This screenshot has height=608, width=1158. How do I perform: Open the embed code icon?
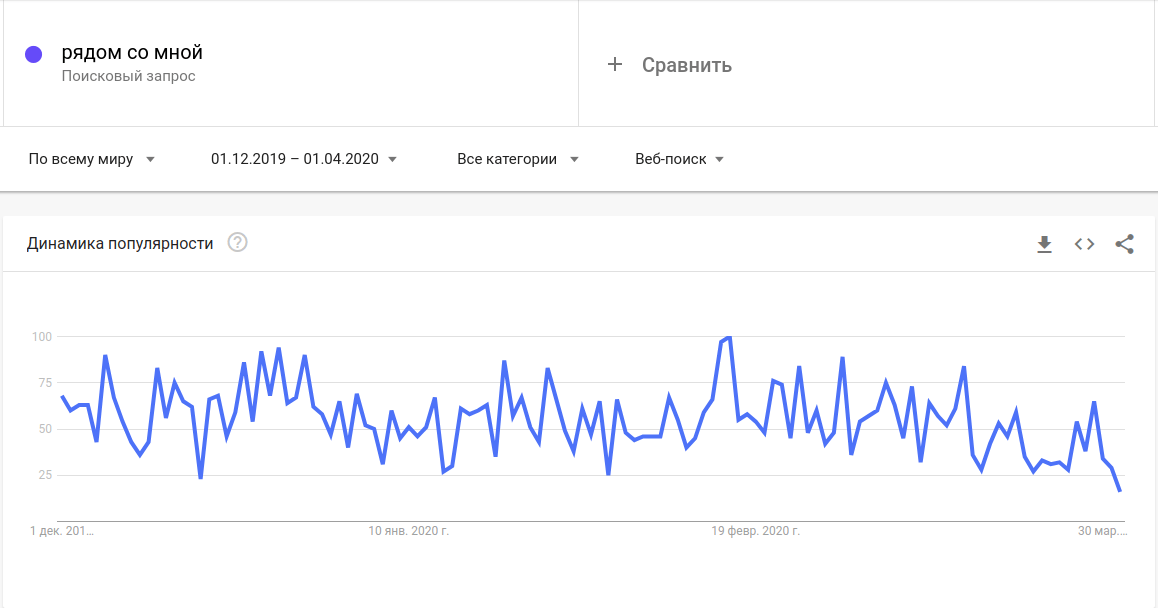point(1085,244)
